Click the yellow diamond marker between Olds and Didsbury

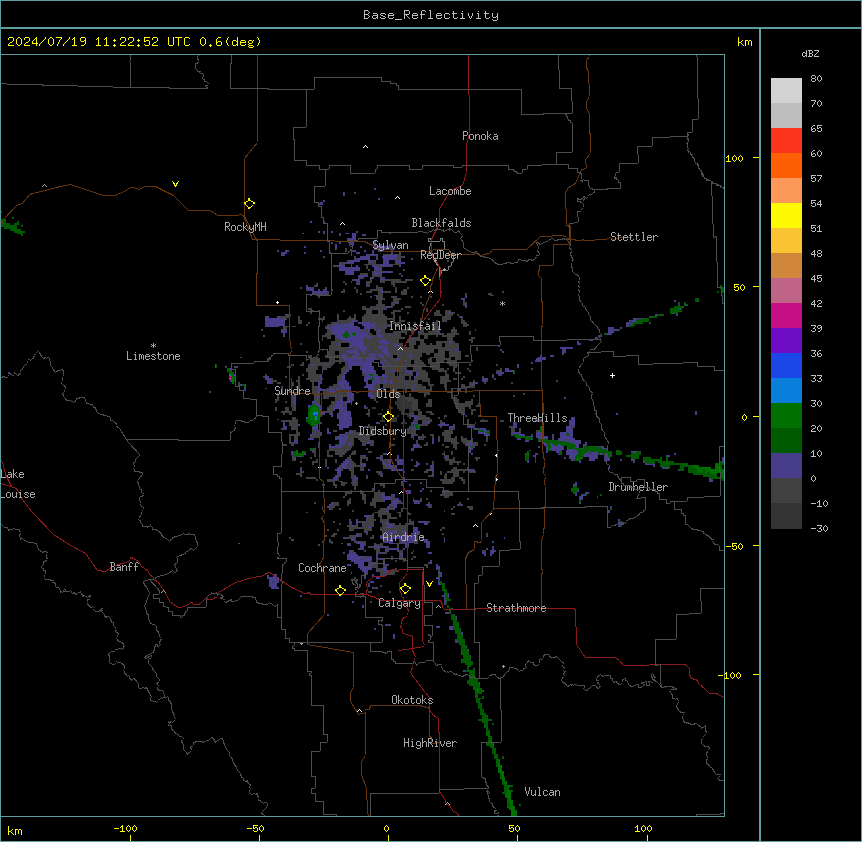point(389,417)
